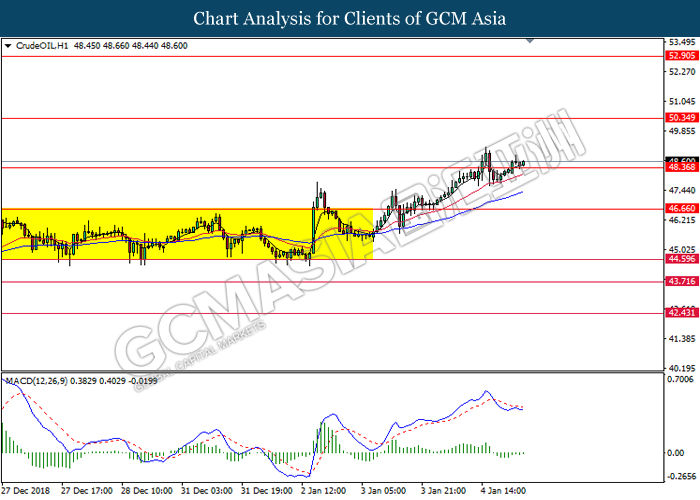Click the 0.00 MACD scale value

pos(675,453)
